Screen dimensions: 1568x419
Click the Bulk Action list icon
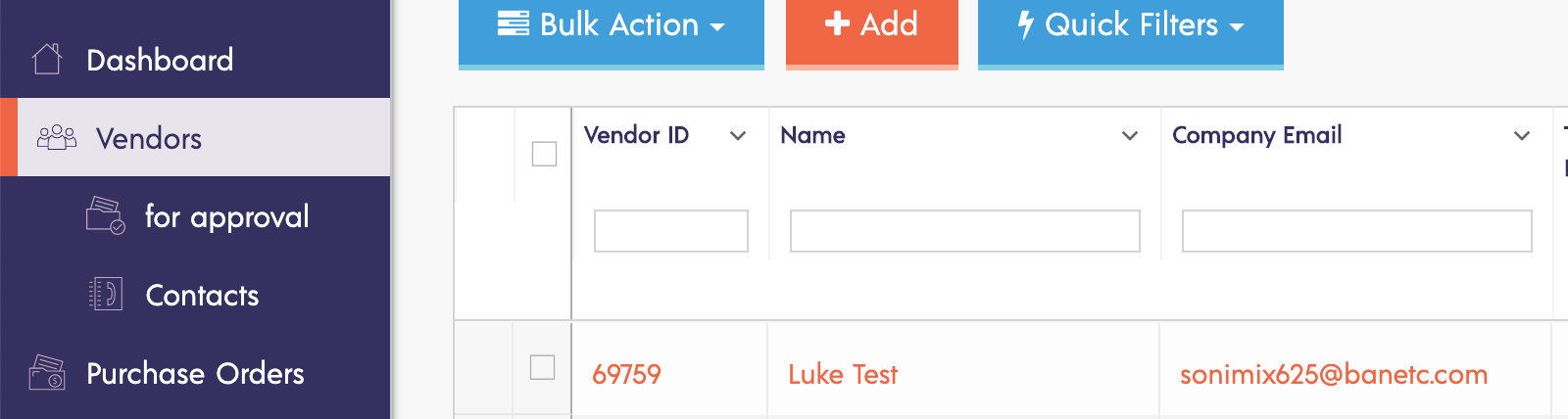click(513, 23)
